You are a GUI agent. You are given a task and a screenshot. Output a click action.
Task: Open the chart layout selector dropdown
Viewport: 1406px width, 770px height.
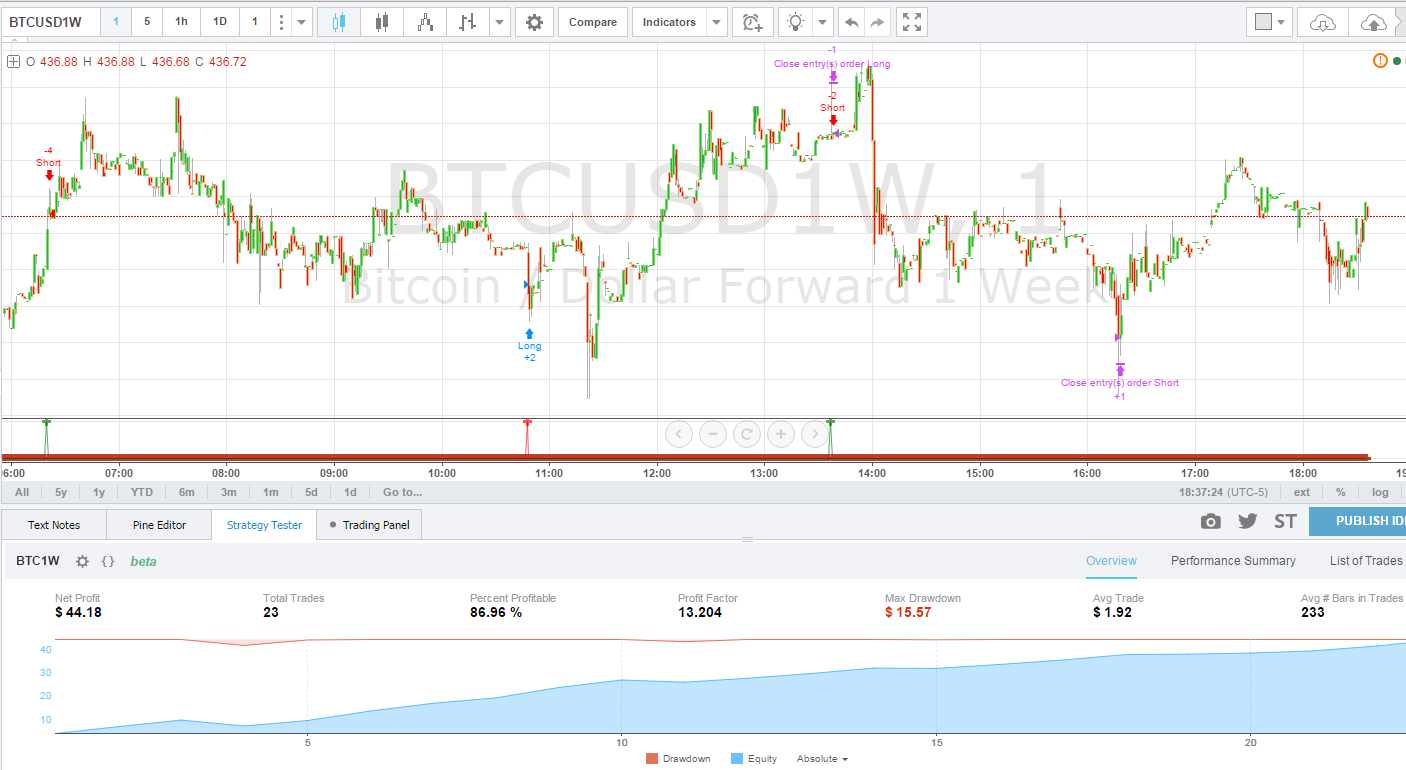[x=1270, y=22]
